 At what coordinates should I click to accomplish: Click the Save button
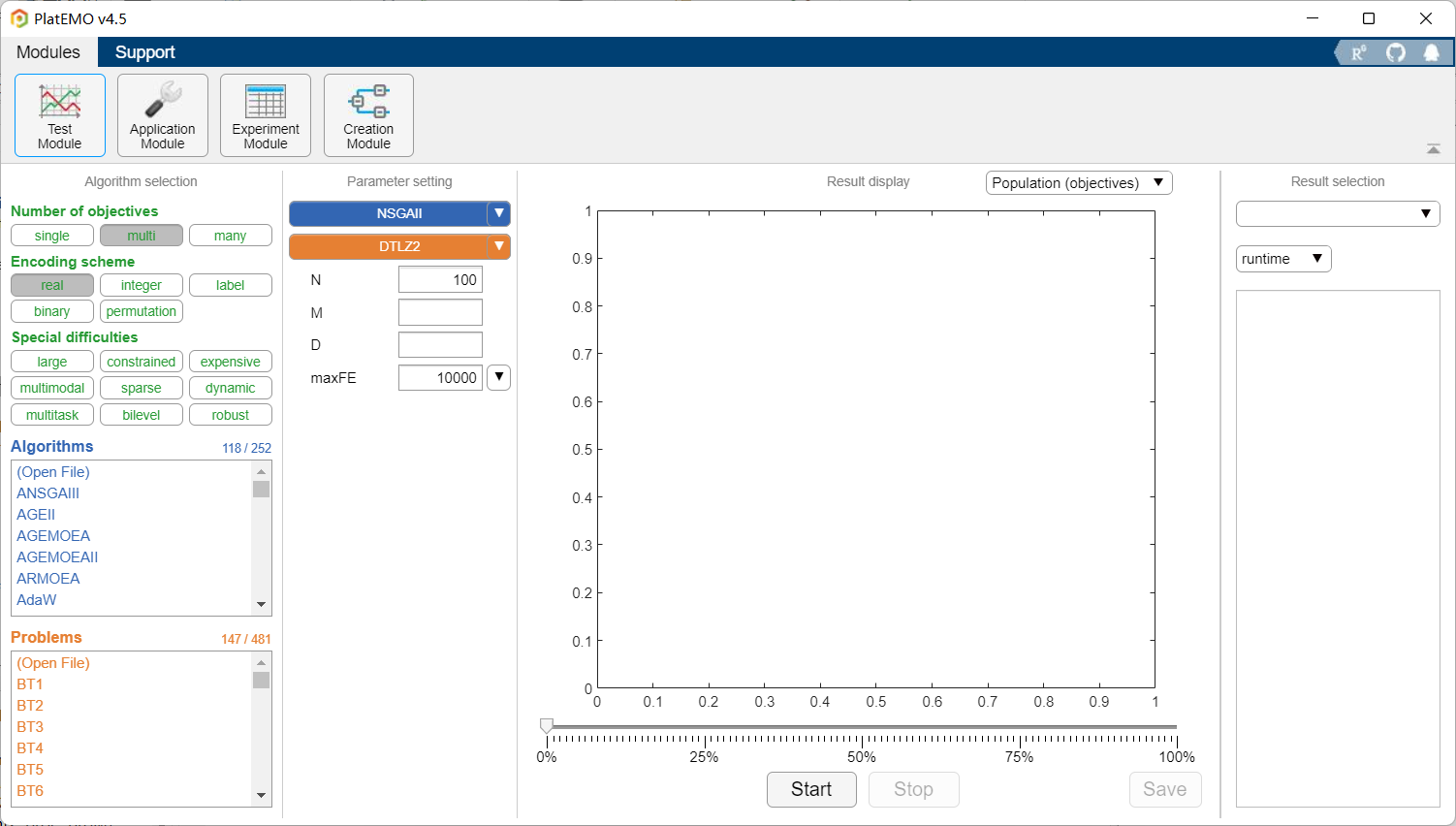[1165, 789]
